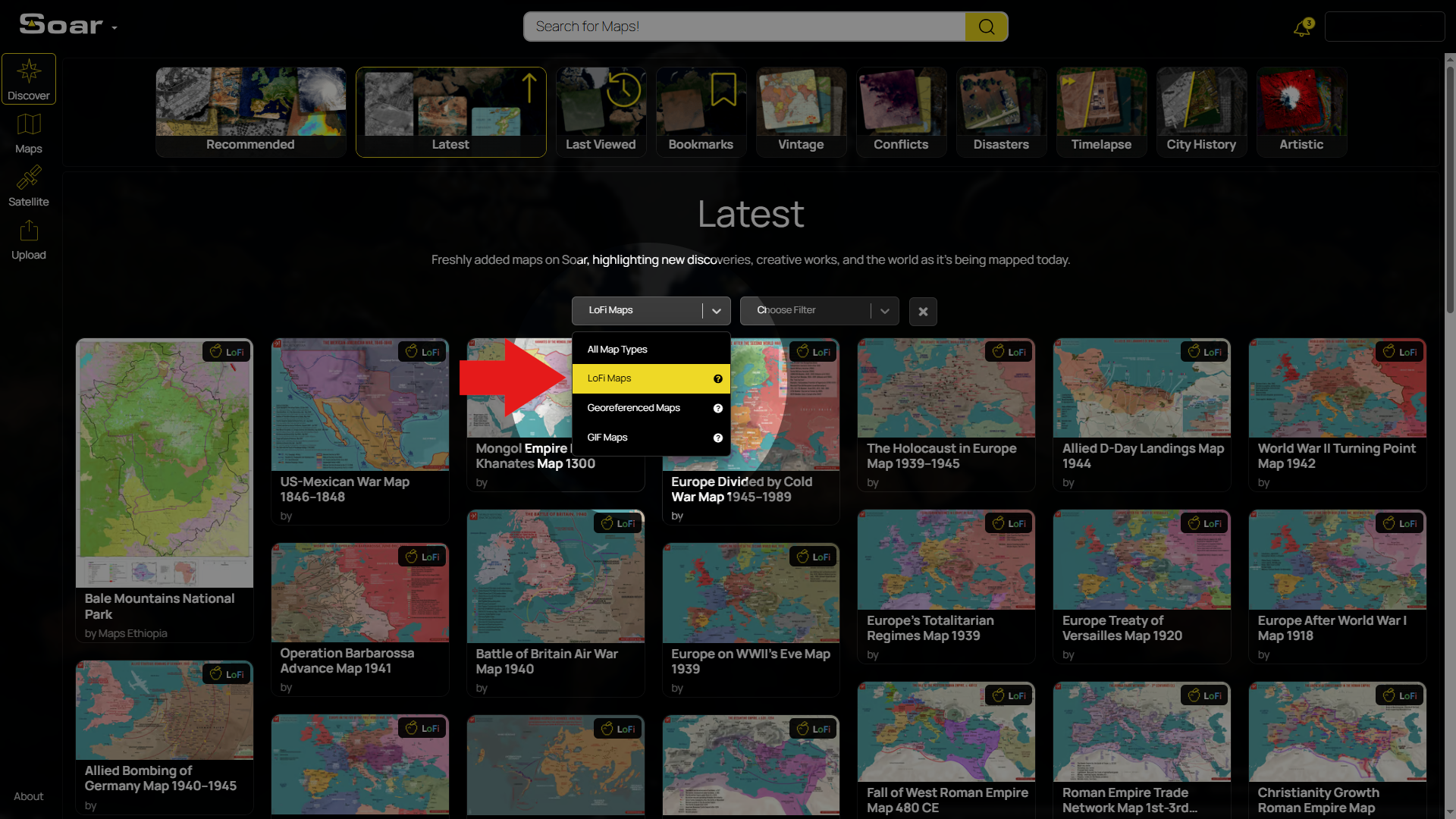The image size is (1456, 819).
Task: Open the Upload sidebar icon
Action: [x=29, y=239]
